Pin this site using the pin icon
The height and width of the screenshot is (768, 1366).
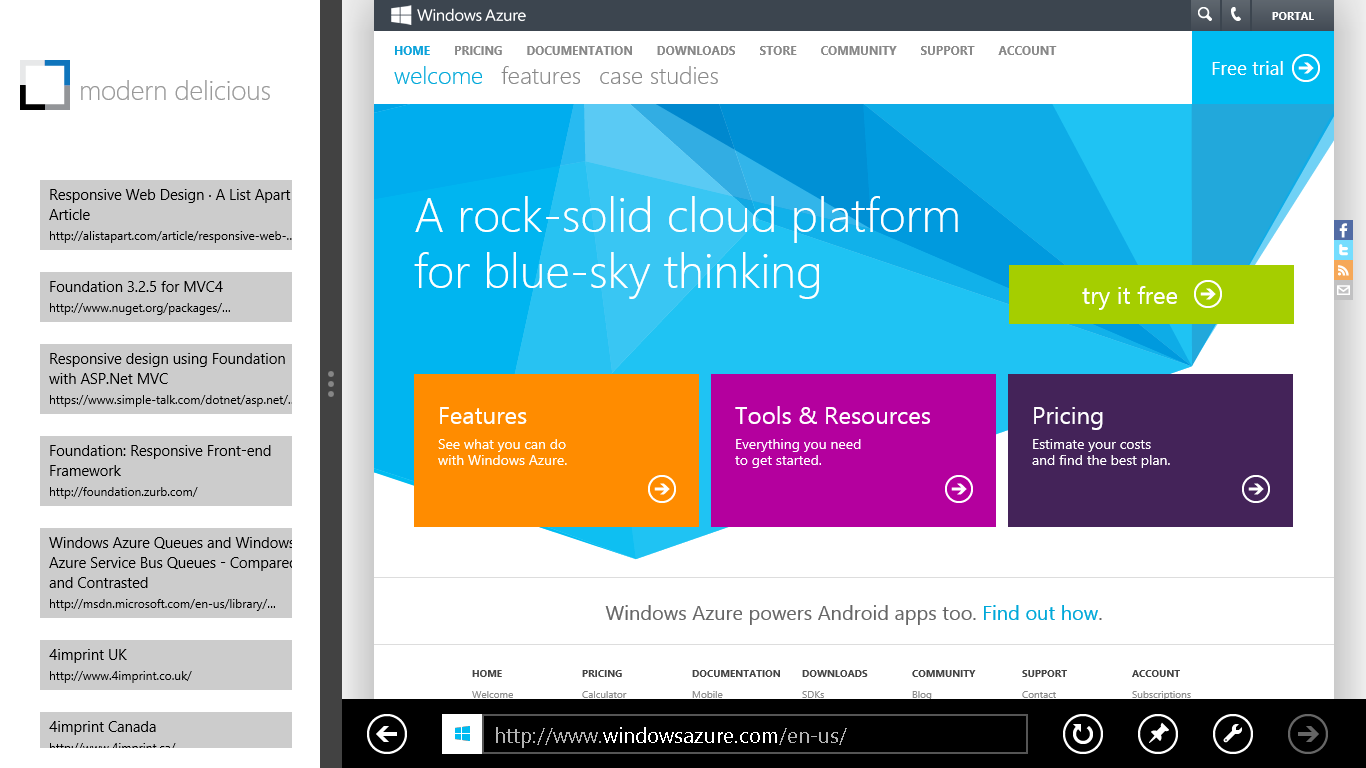tap(1158, 735)
